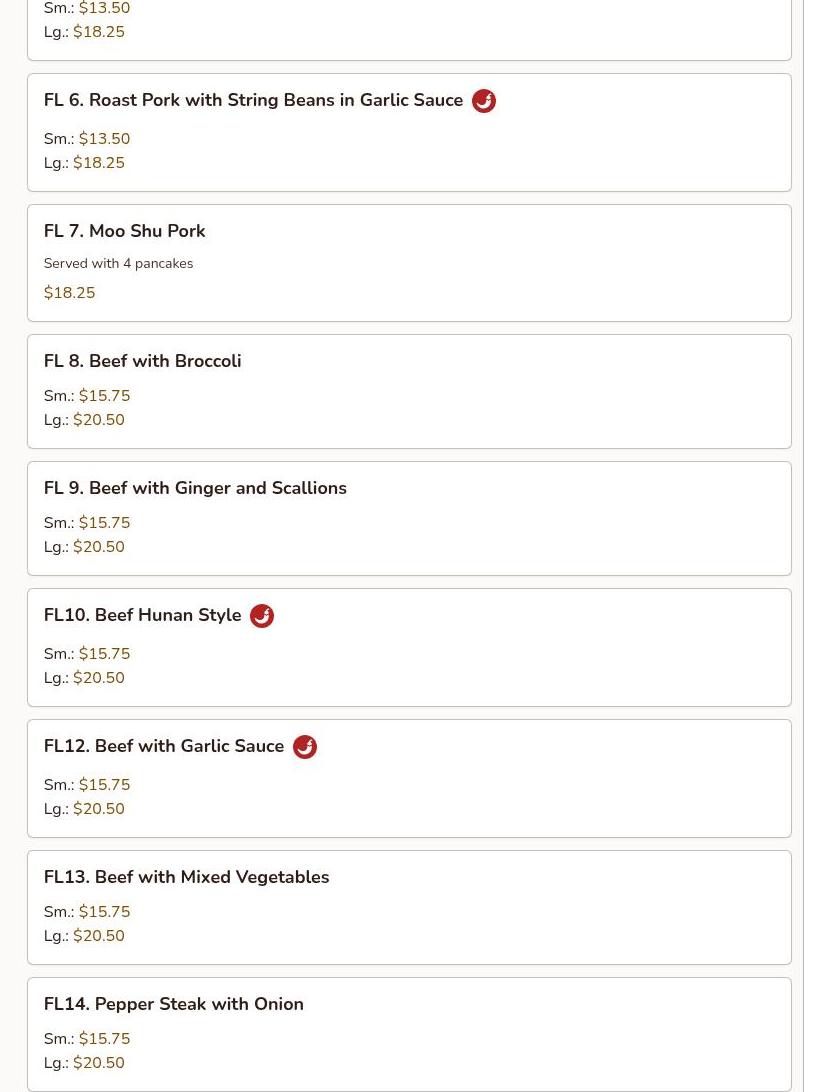Image resolution: width=824 pixels, height=1092 pixels.
Task: Select FL 9. Beef with Ginger and Scallions
Action: [x=195, y=488]
